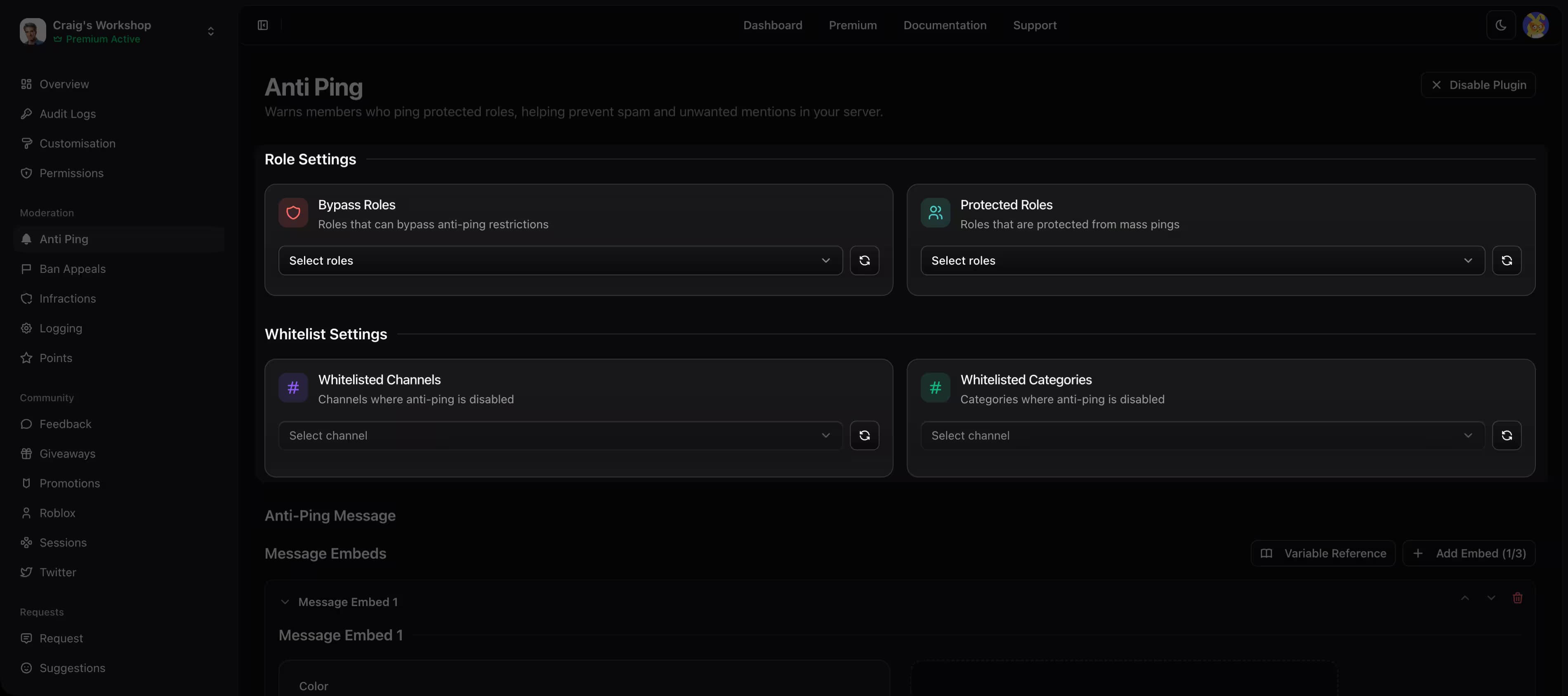Click the Protected Roles users icon
1568x696 pixels.
point(936,213)
